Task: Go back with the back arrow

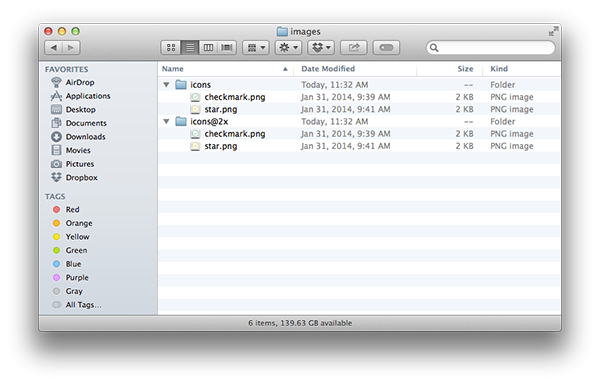Action: coord(54,47)
